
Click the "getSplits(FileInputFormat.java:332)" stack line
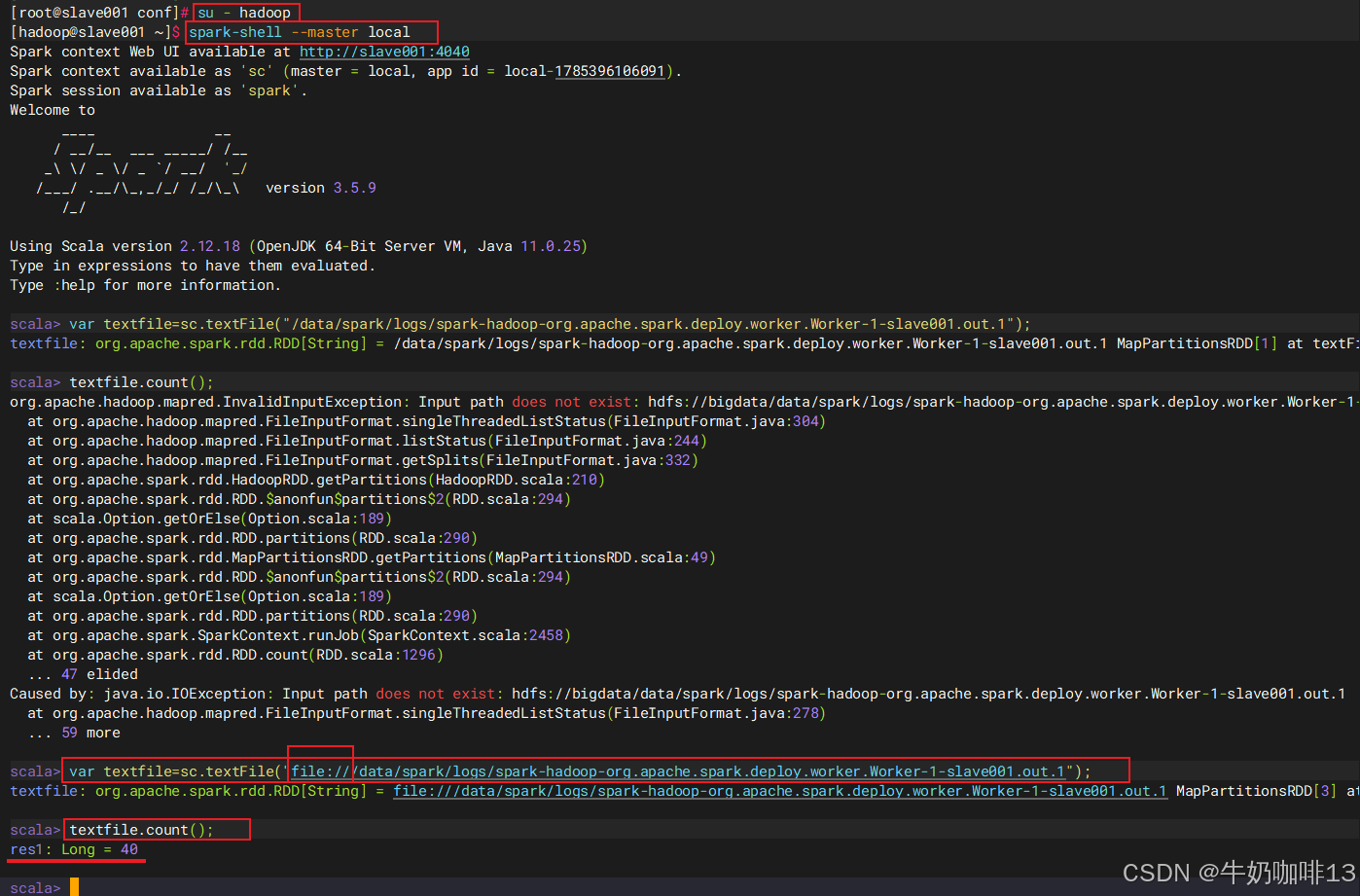click(x=363, y=460)
